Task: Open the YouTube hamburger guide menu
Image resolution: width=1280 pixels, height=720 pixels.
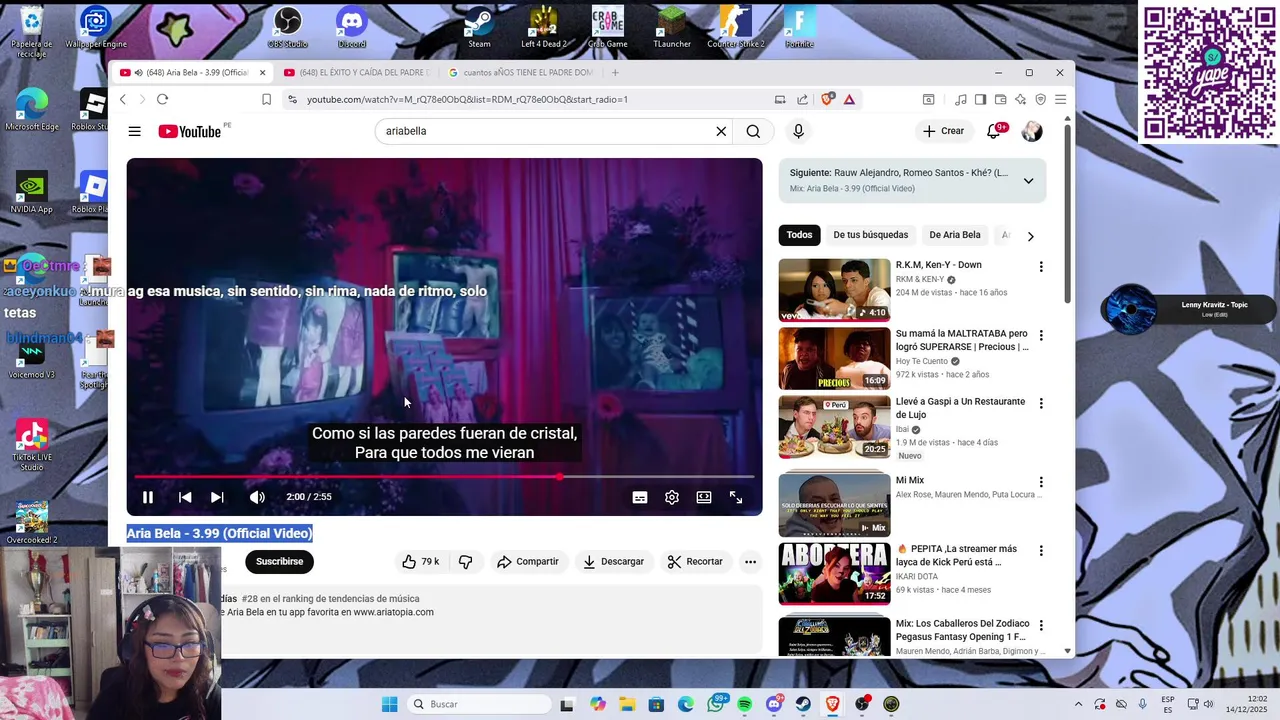Action: coord(134,131)
